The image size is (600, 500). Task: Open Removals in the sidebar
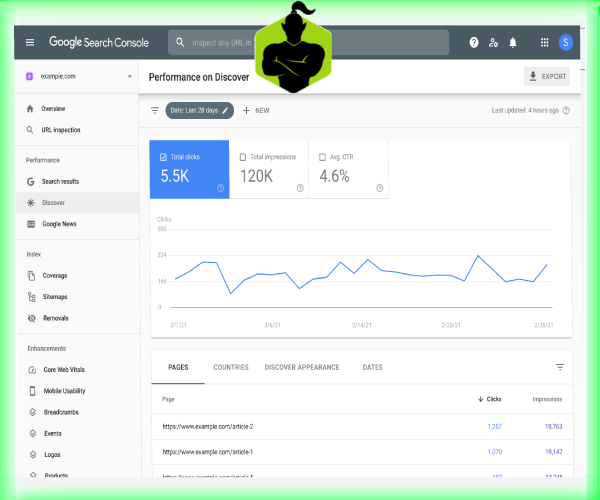(55, 318)
